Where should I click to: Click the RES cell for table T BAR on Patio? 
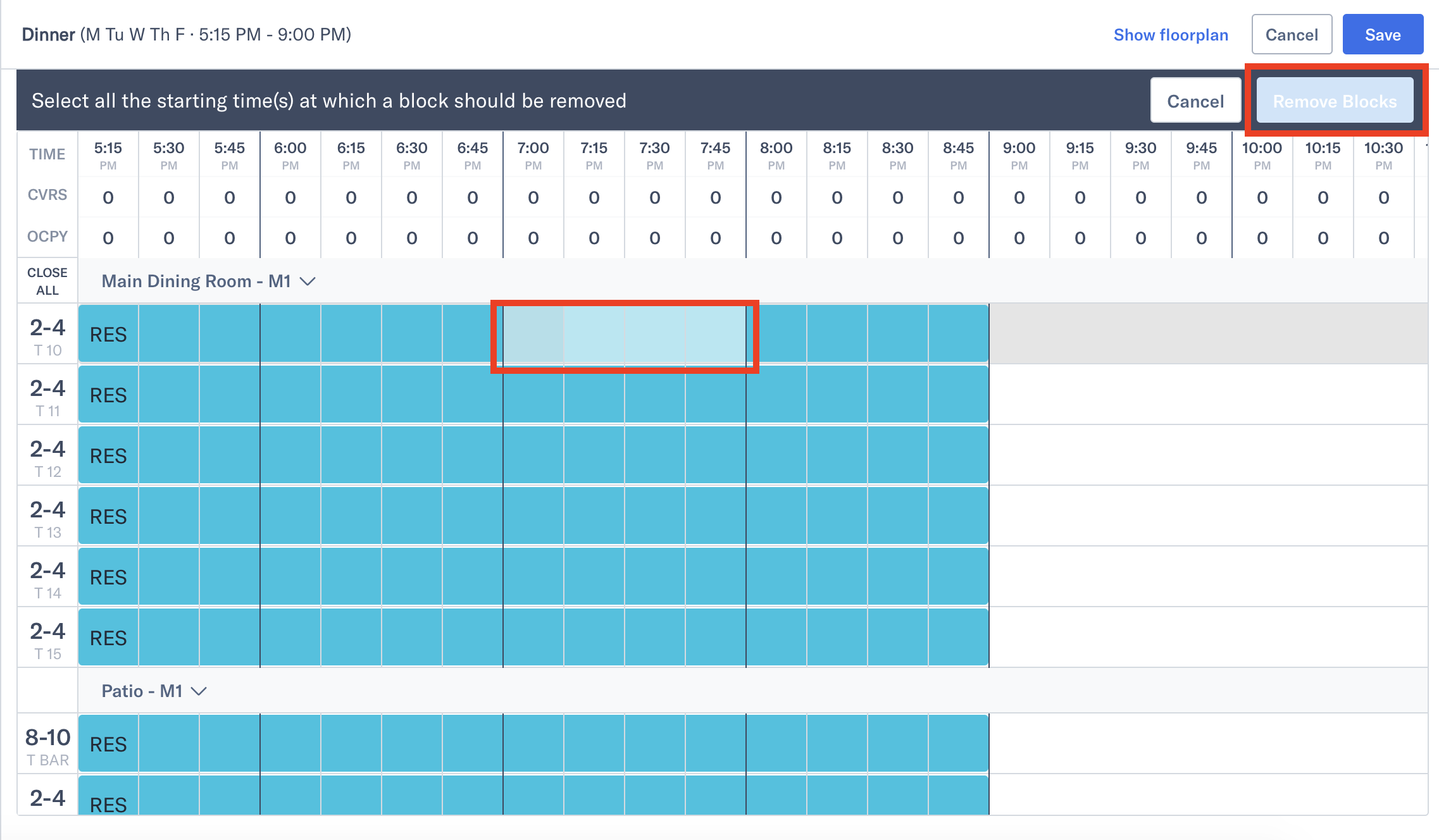pyautogui.click(x=108, y=744)
